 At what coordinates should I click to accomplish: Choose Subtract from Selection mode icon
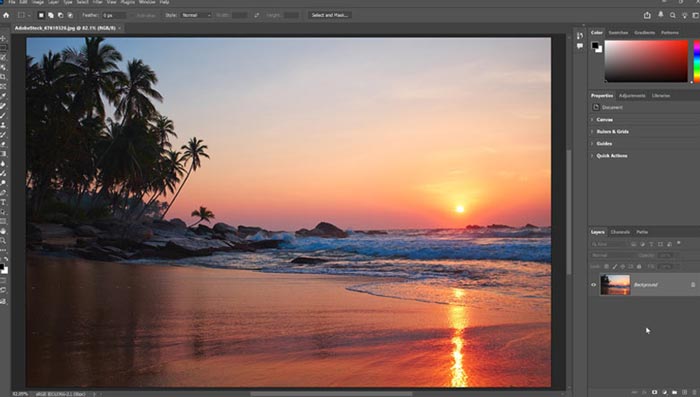(61, 15)
